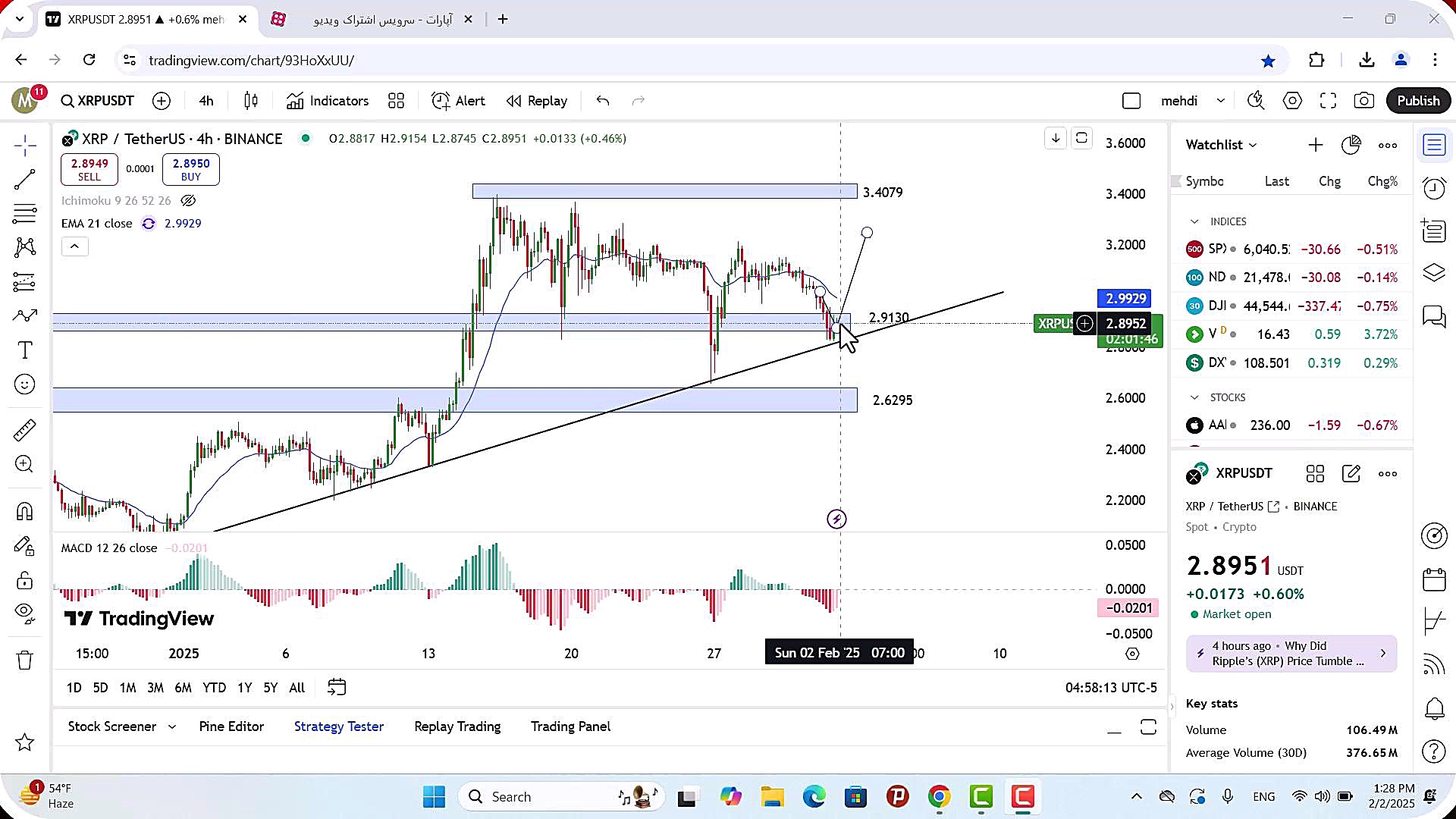This screenshot has width=1456, height=819.
Task: Open the 4h interval selector
Action: (x=206, y=101)
